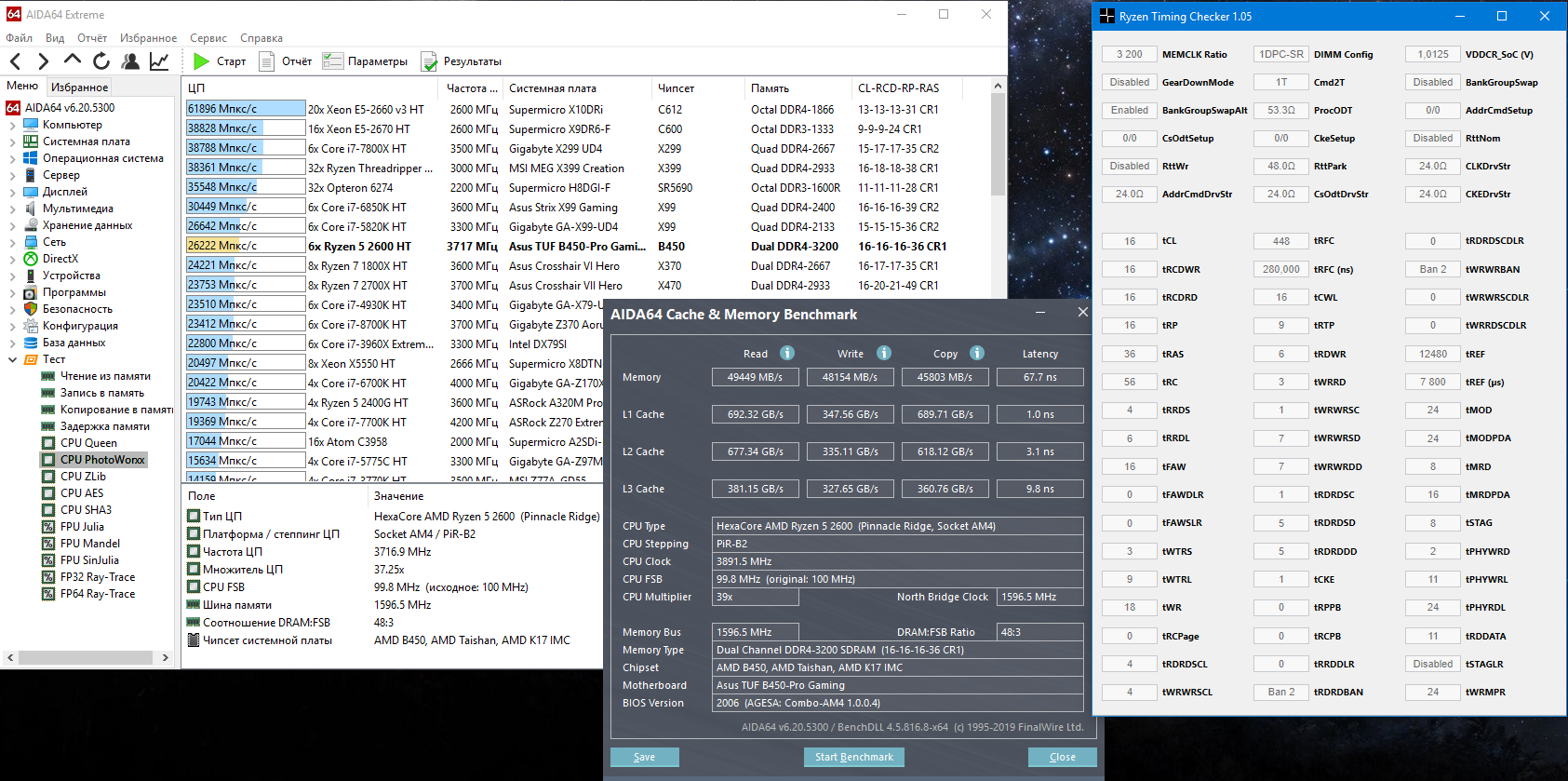Expand the Конфигурация tree node
1568x781 pixels.
[12, 326]
